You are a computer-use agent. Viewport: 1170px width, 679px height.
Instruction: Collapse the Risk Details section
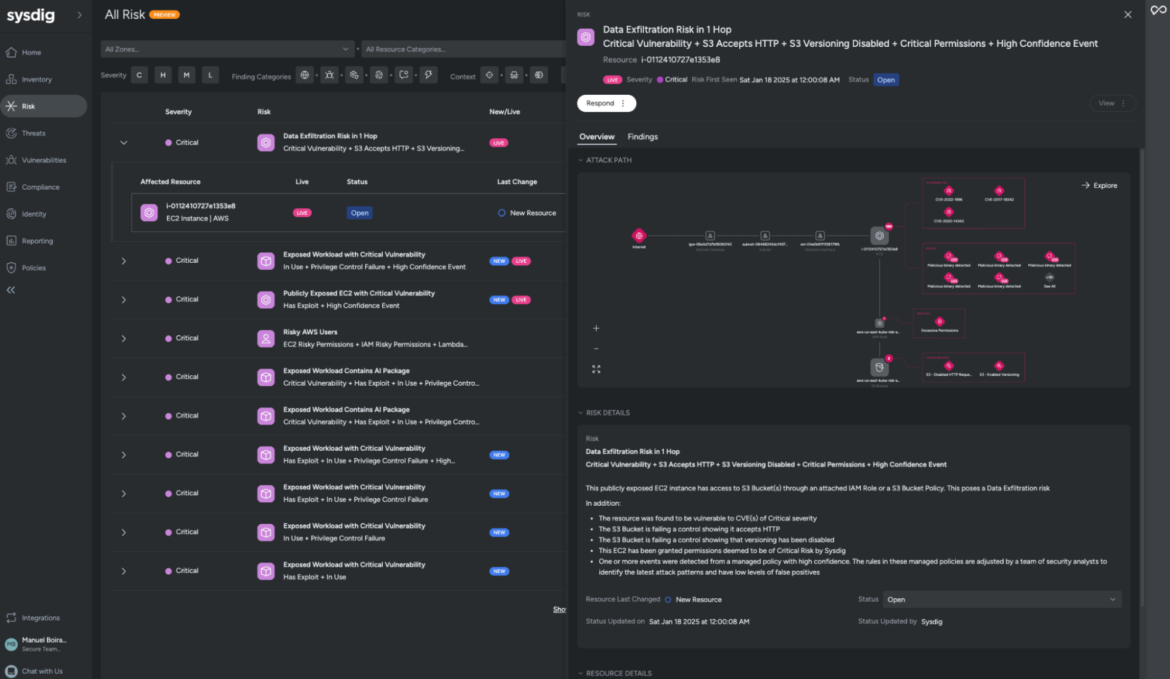581,413
